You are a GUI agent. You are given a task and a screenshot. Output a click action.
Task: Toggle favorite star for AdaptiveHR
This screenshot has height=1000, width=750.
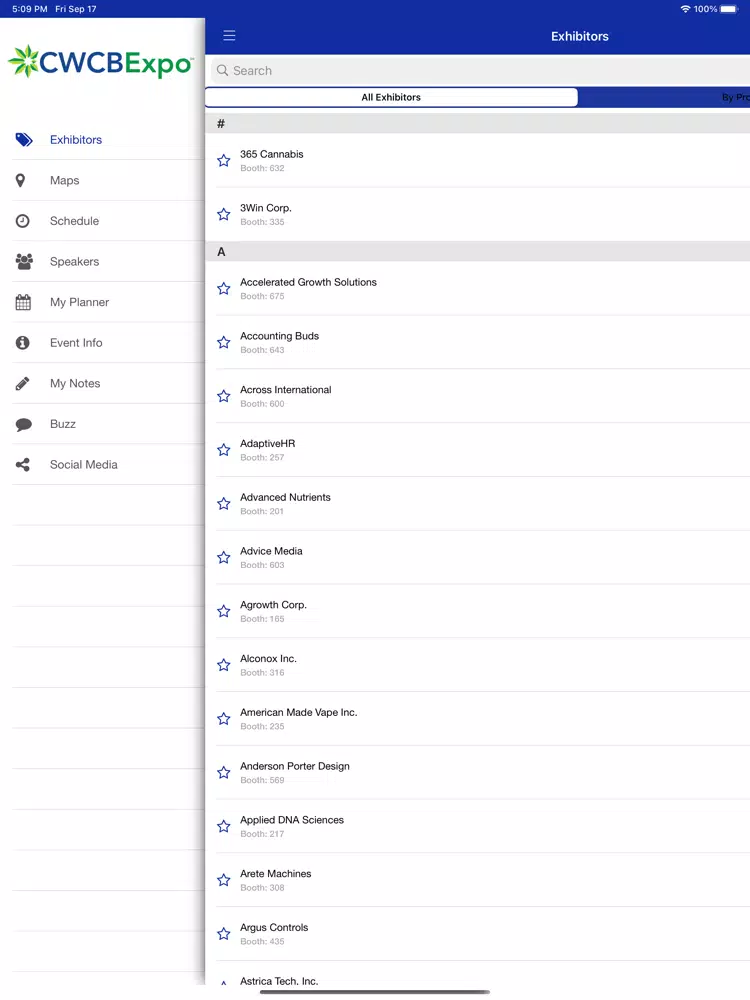[224, 450]
